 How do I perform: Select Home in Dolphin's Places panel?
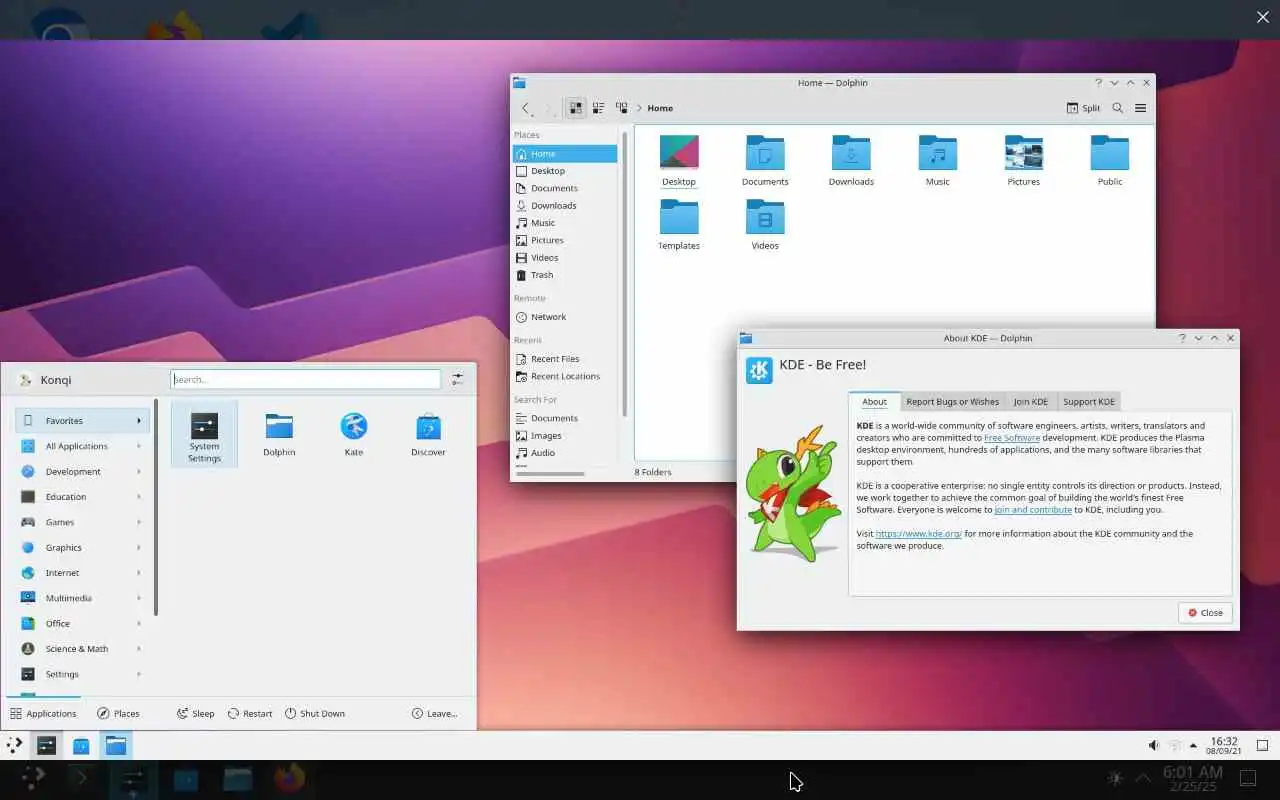click(565, 154)
